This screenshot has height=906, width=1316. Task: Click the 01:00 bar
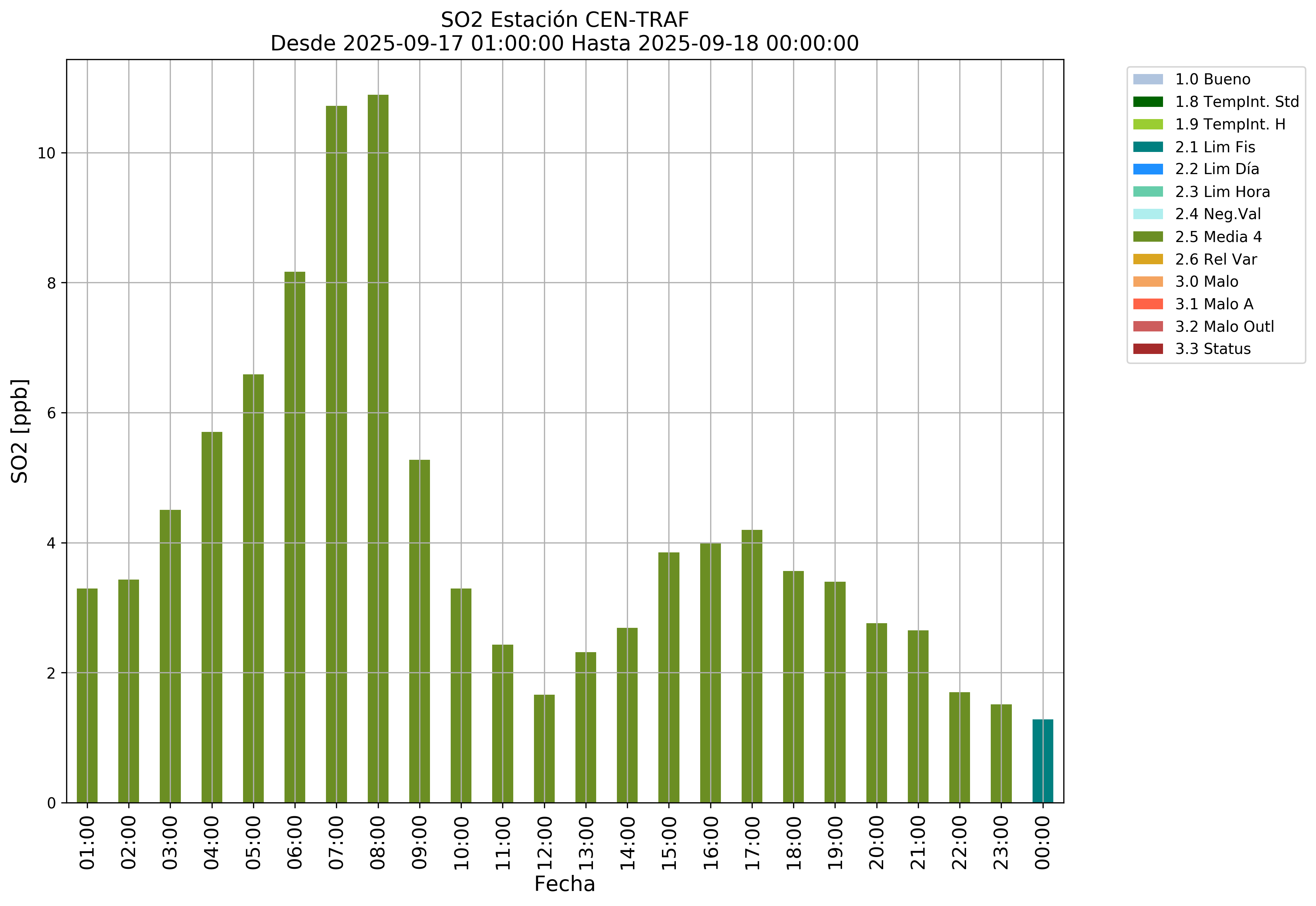tap(88, 696)
